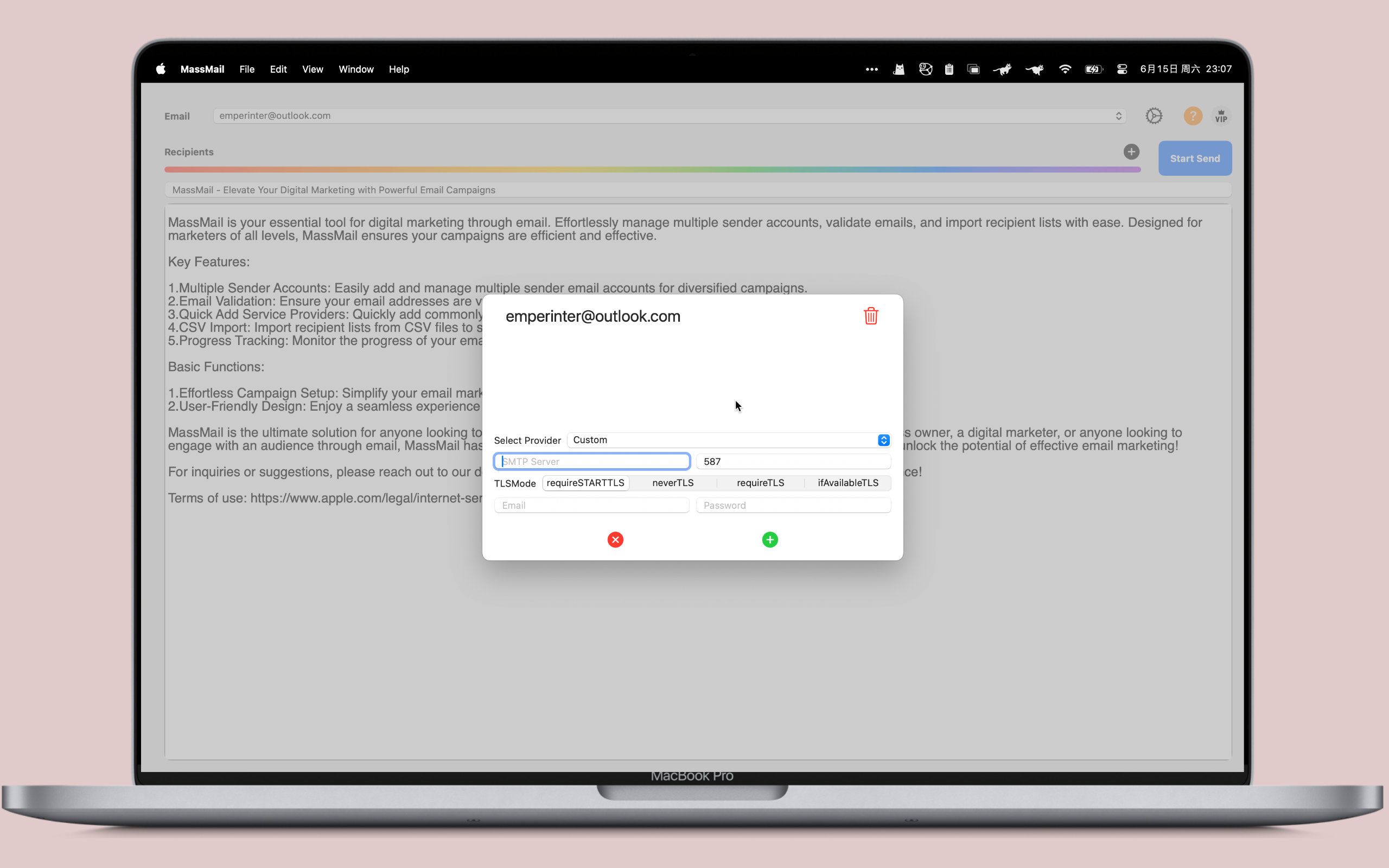Click the red trash delete account icon
Screen dimensions: 1389x868
[871, 316]
